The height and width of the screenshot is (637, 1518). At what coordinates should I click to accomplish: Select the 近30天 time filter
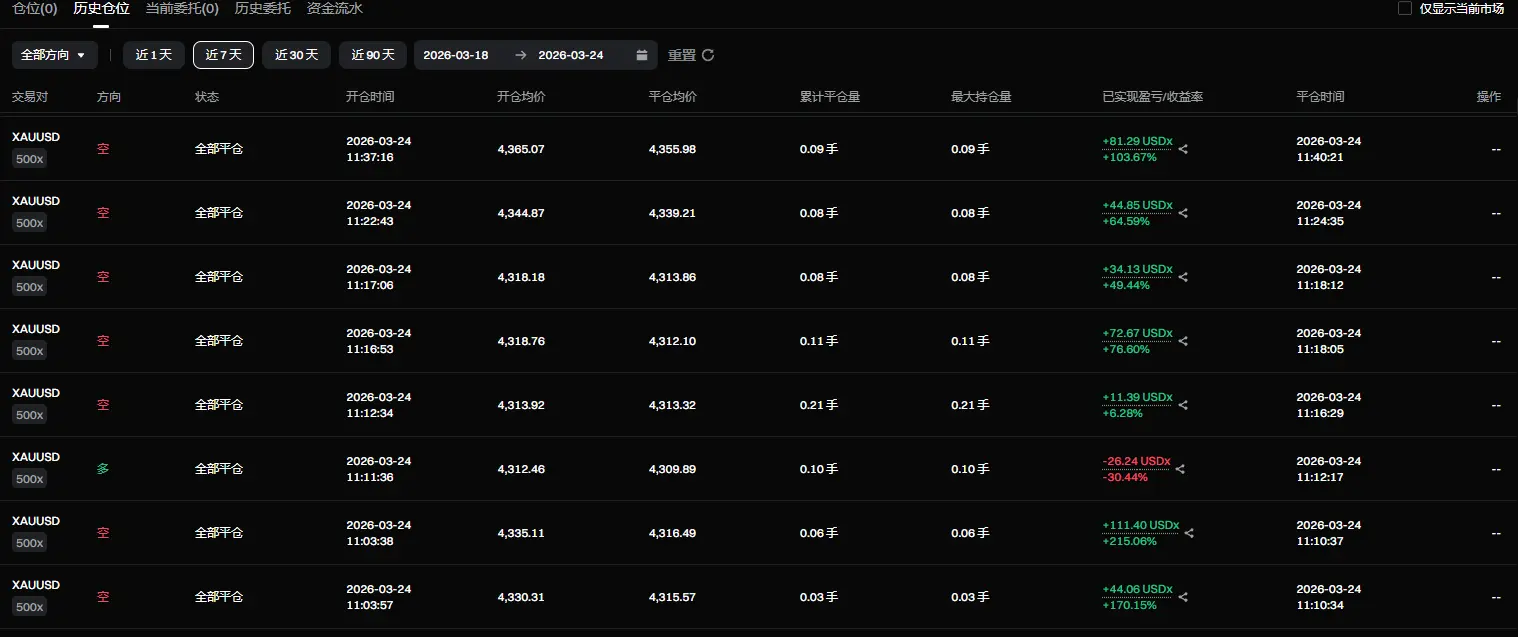click(296, 55)
